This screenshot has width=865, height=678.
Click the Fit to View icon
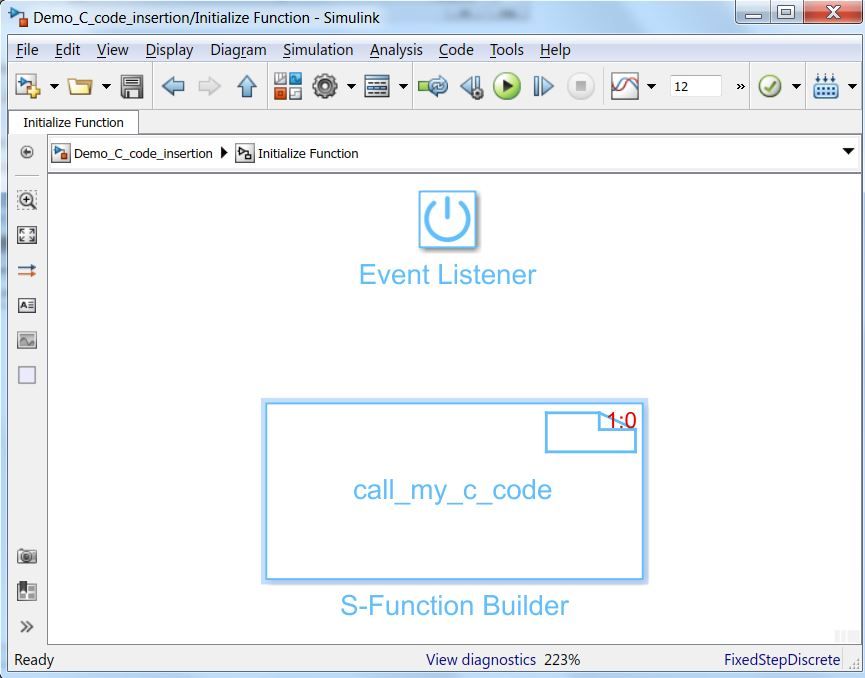tap(27, 235)
